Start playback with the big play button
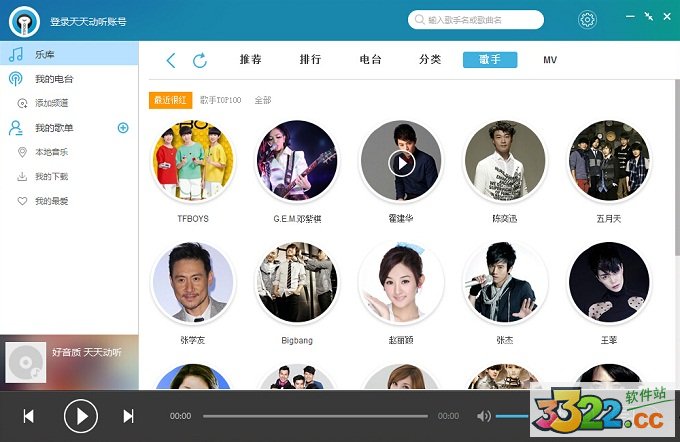 pyautogui.click(x=81, y=416)
